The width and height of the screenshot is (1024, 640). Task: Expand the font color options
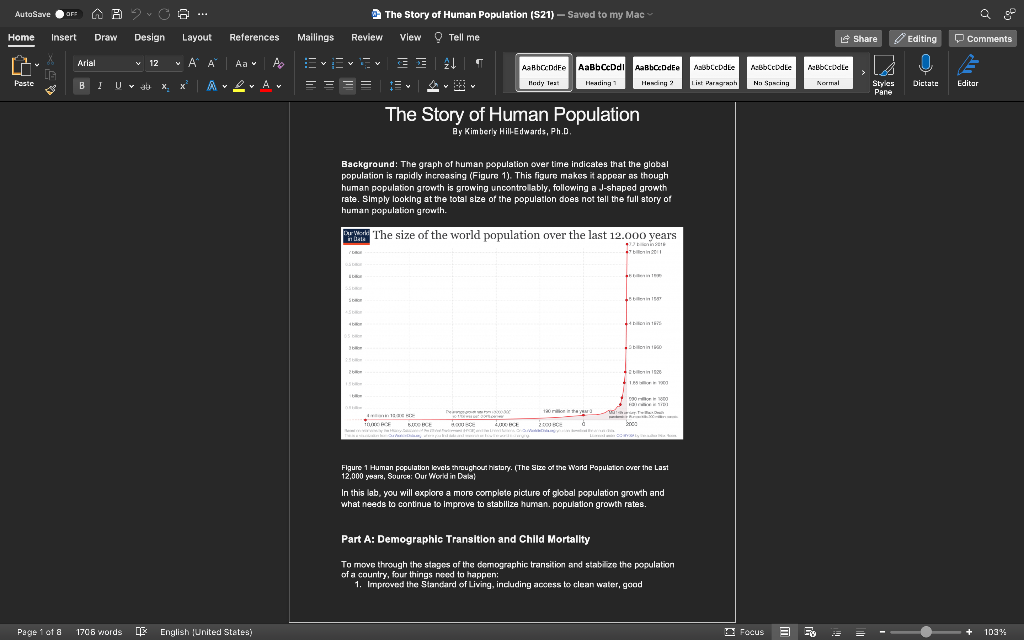coord(279,87)
